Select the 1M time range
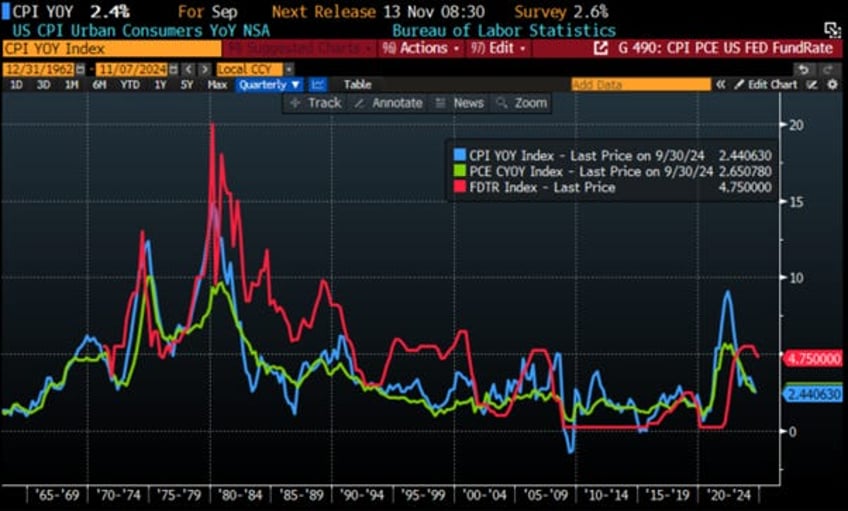This screenshot has height=511, width=848. coord(71,84)
